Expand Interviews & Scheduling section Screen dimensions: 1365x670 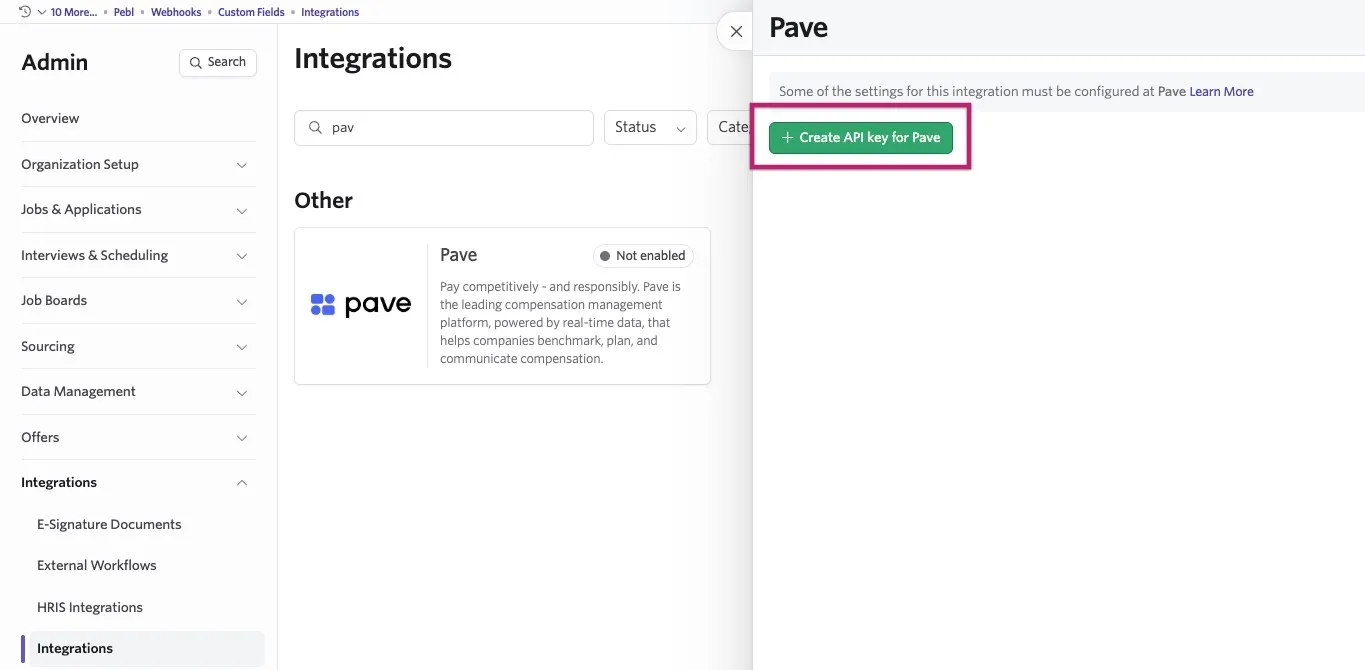click(138, 255)
